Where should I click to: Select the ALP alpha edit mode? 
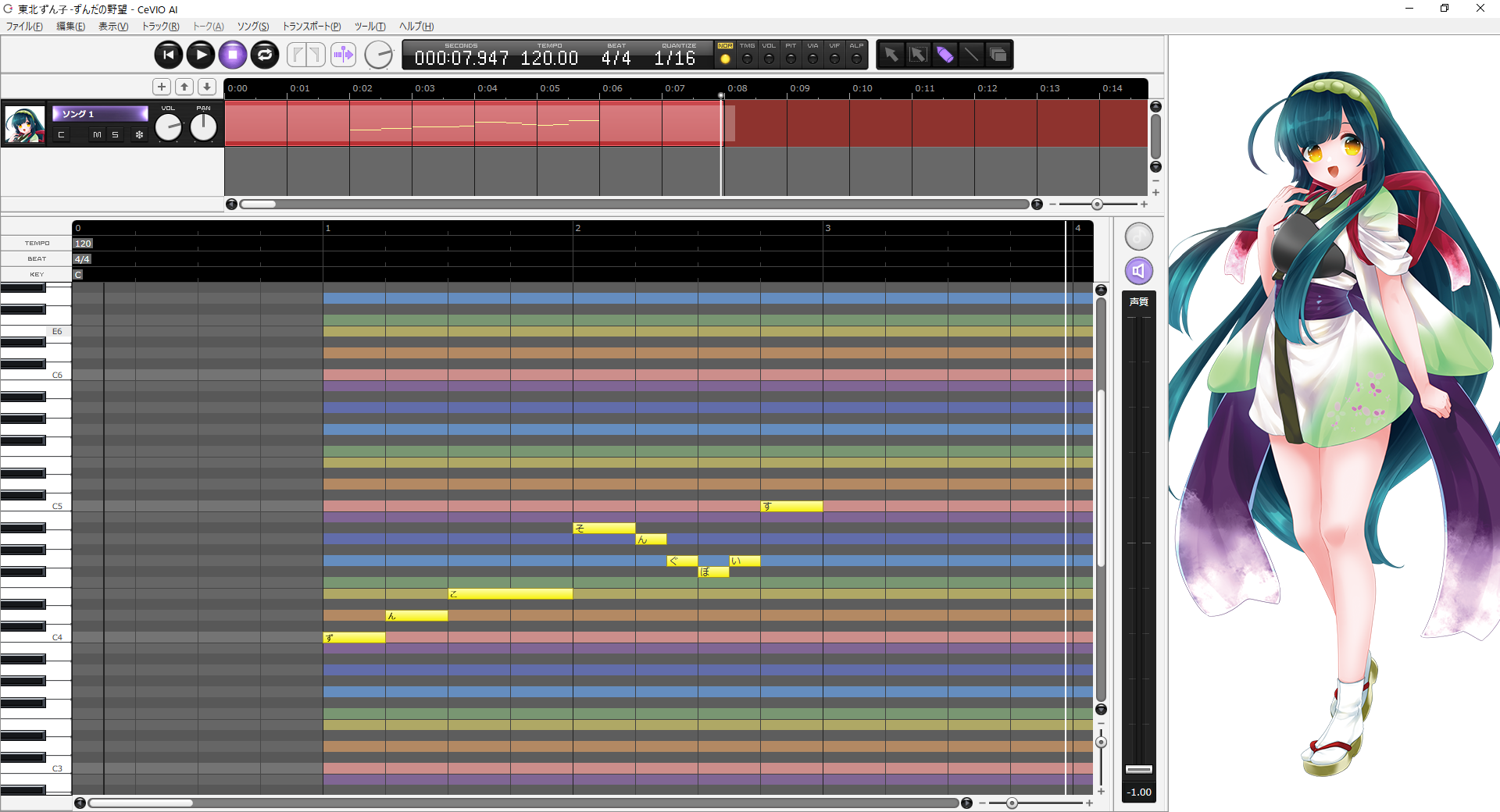pyautogui.click(x=856, y=55)
